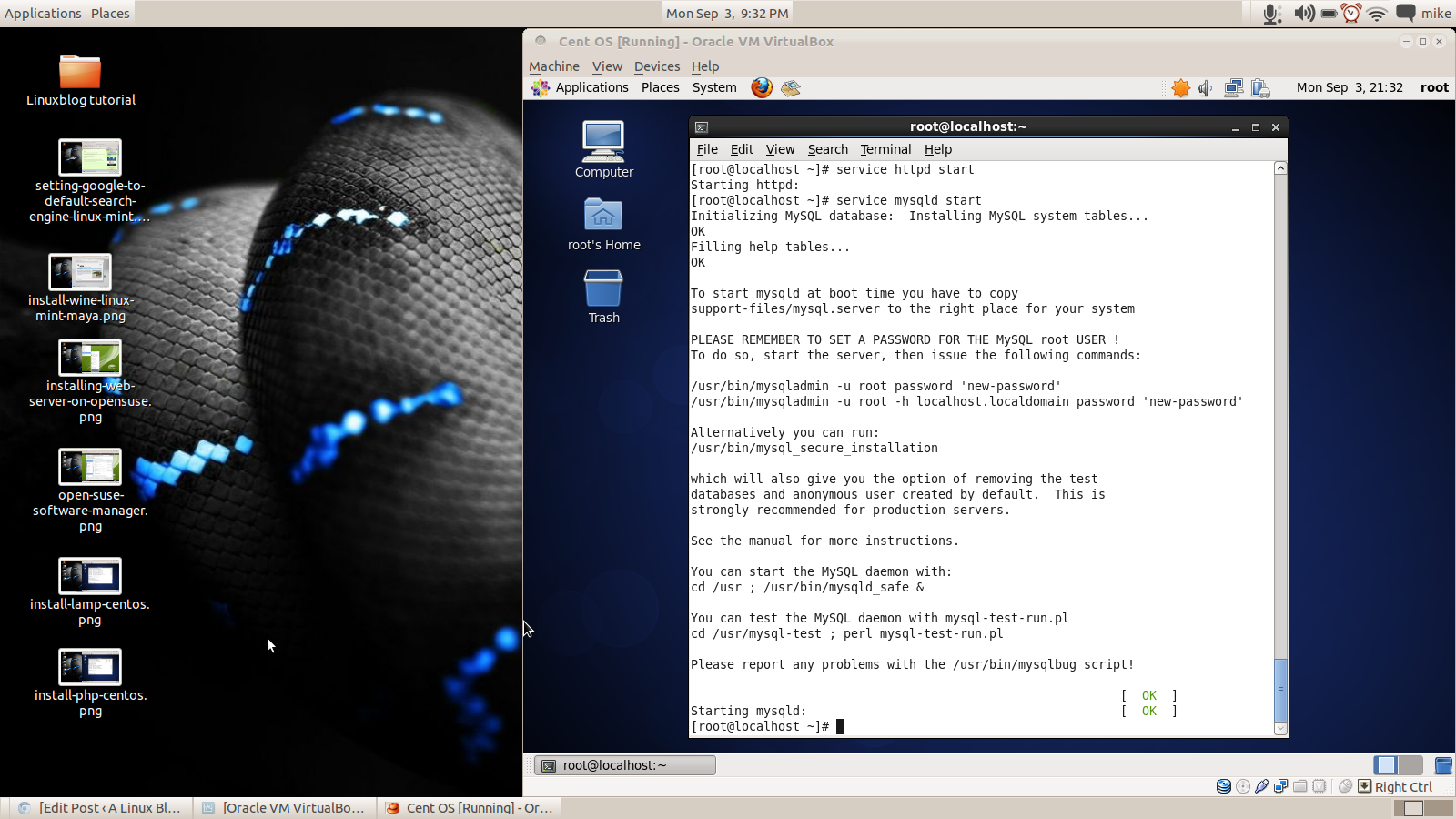Image resolution: width=1456 pixels, height=819 pixels.
Task: Switch to Oracle VM VirtualBox manager taskbar window
Action: pos(284,808)
